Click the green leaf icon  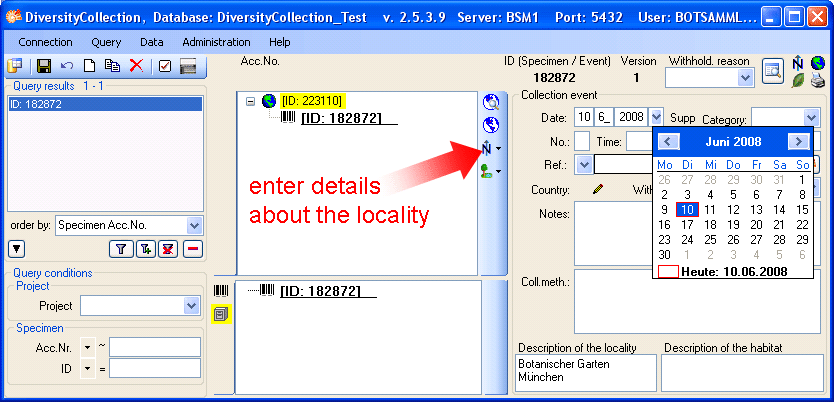(798, 82)
